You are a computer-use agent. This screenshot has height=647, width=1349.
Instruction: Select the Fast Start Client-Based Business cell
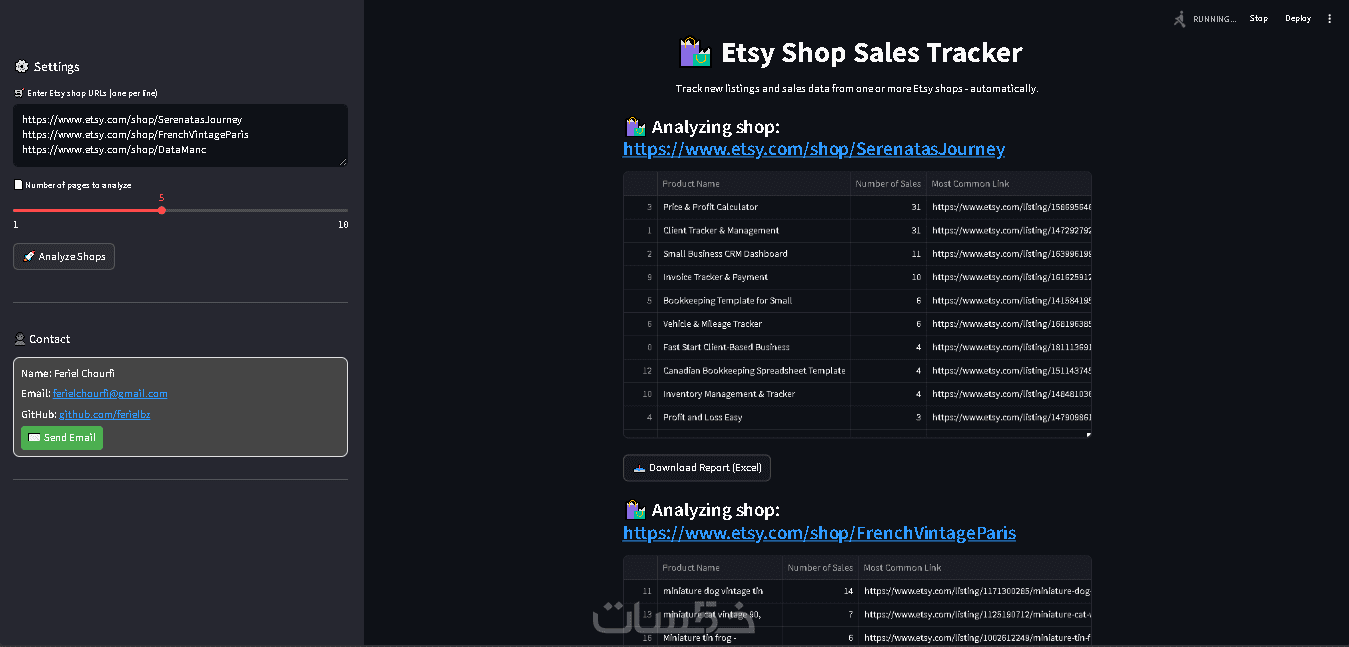pyautogui.click(x=754, y=347)
